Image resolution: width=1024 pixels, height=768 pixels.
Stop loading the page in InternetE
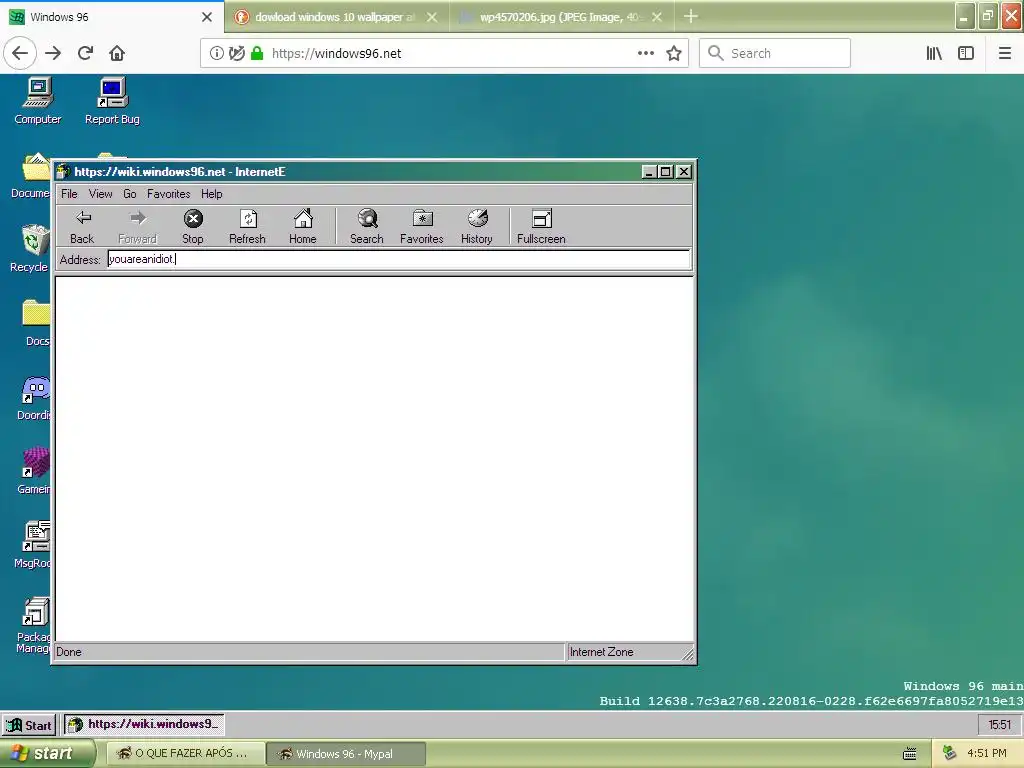pyautogui.click(x=193, y=227)
